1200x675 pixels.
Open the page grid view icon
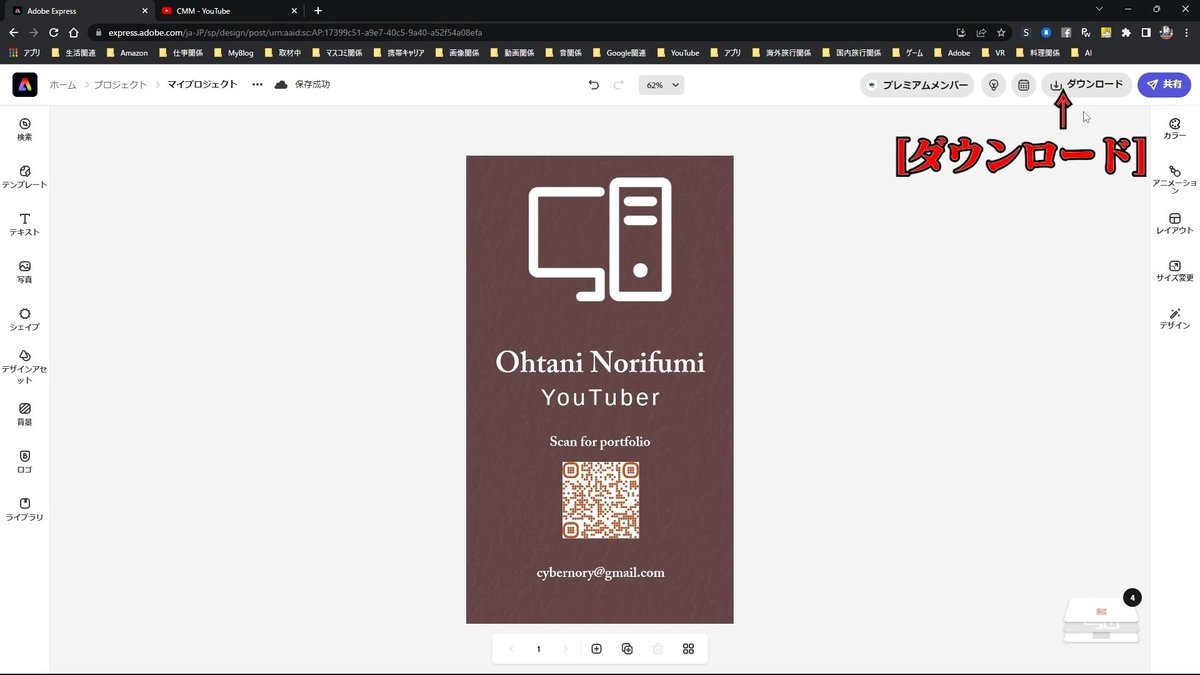688,649
